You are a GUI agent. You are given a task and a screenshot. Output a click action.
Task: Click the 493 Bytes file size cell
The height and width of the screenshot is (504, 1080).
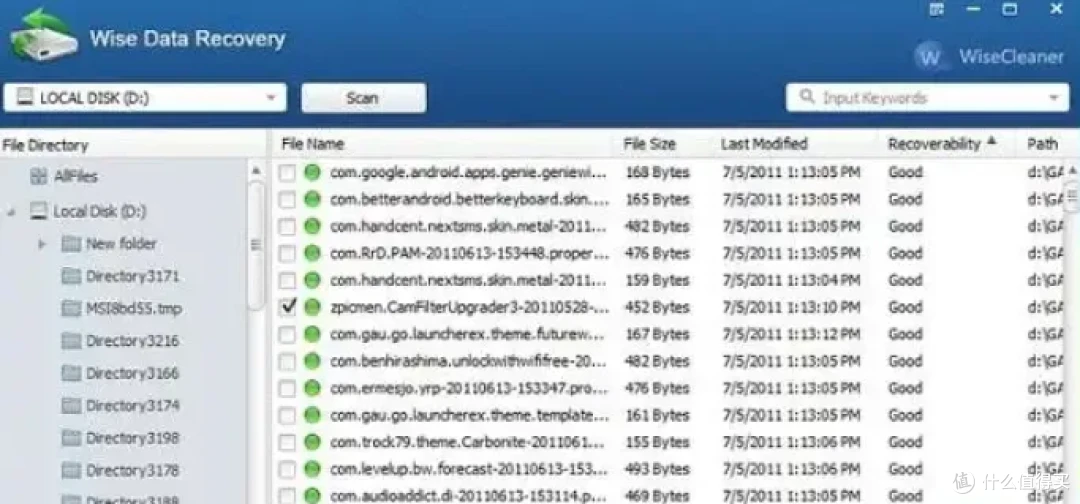(657, 470)
